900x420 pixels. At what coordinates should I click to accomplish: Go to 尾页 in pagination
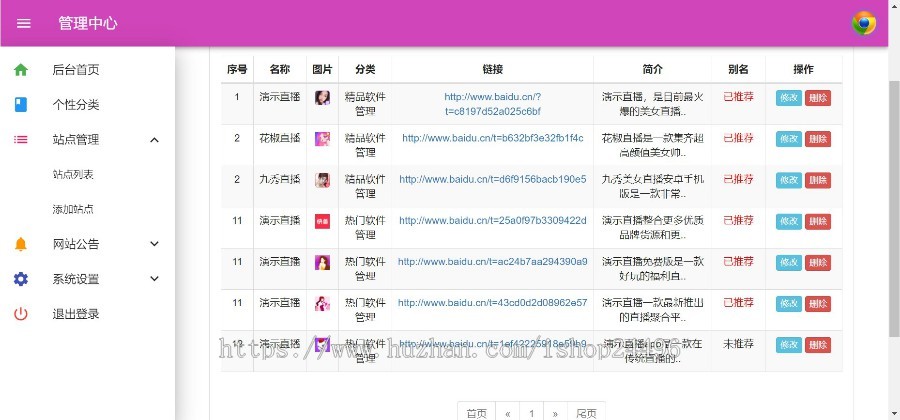[587, 412]
